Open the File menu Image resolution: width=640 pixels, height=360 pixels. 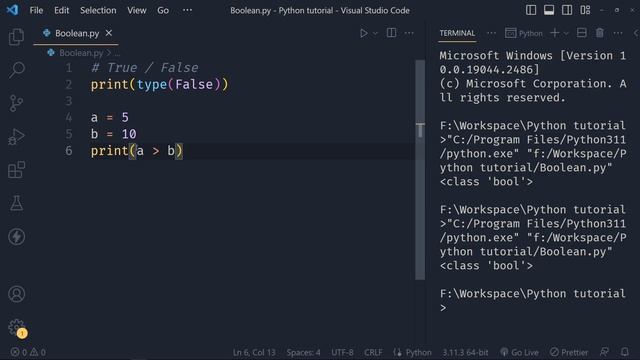tap(36, 10)
